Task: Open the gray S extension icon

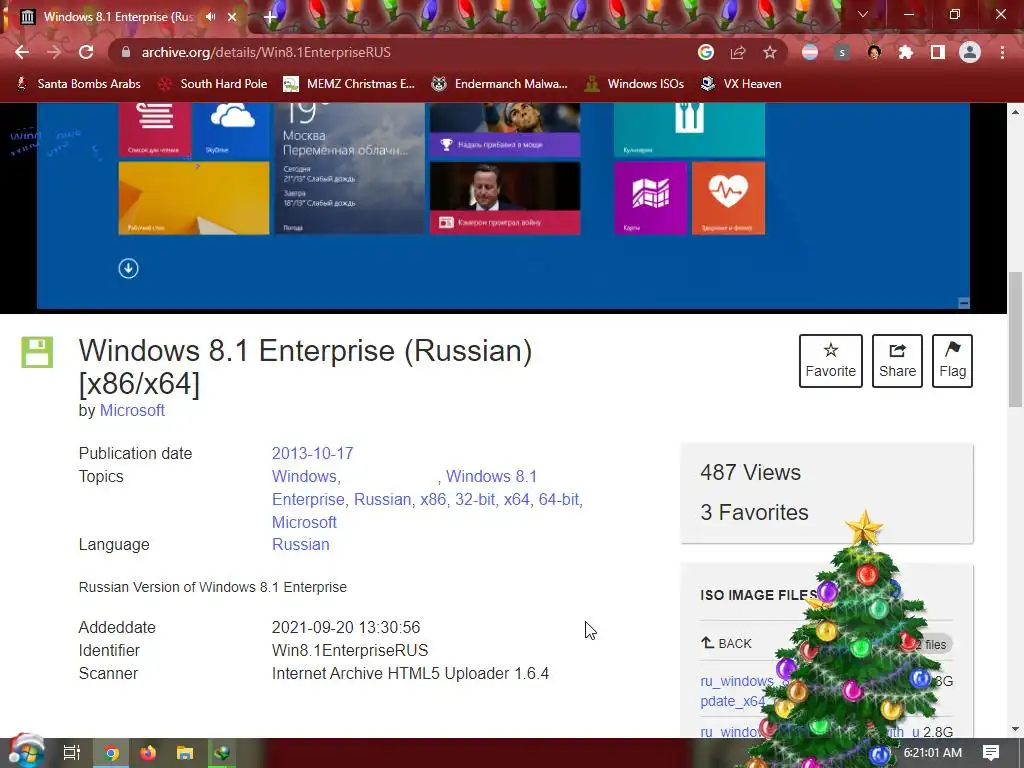Action: tap(842, 52)
